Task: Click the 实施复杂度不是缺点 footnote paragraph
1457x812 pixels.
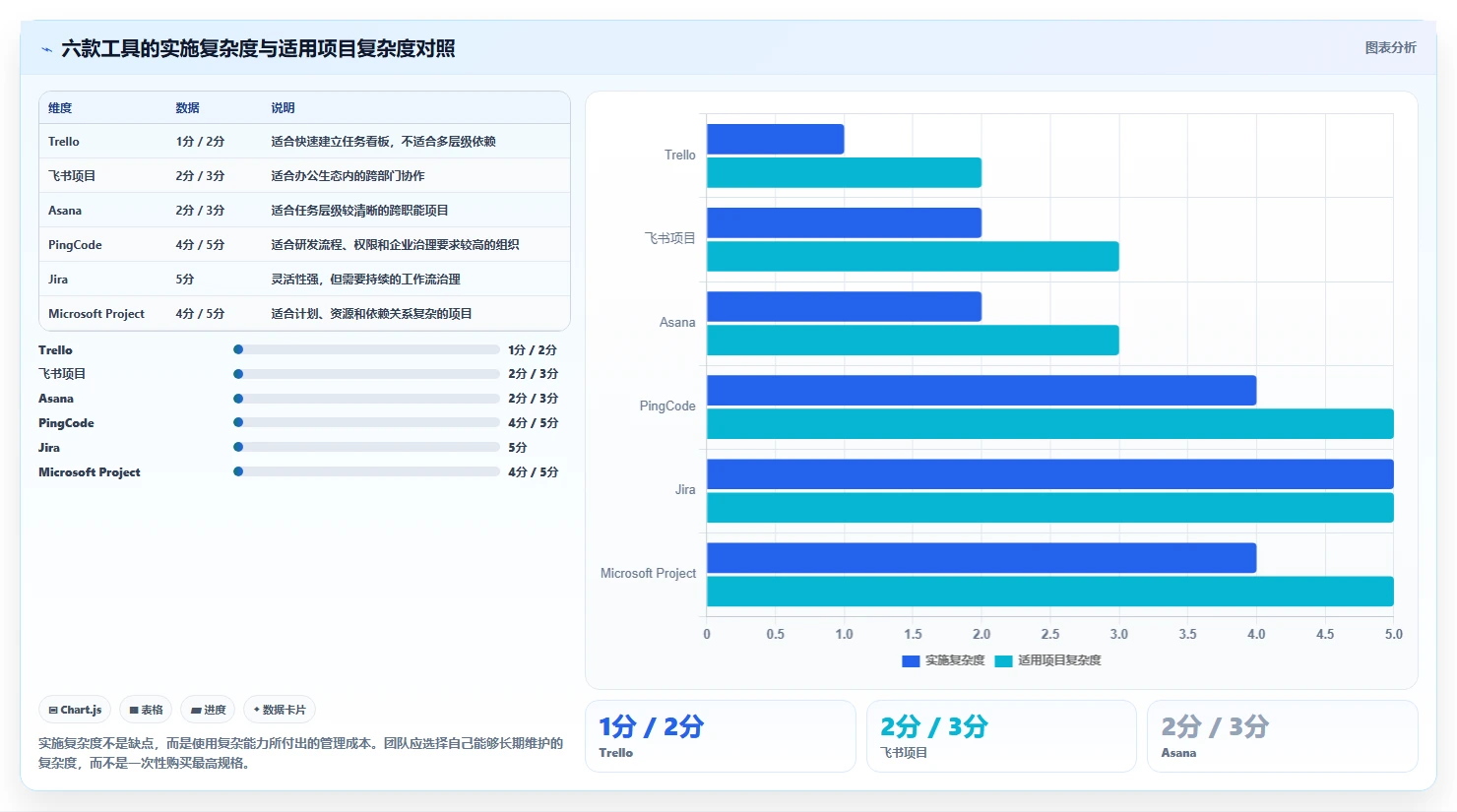Action: [300, 753]
